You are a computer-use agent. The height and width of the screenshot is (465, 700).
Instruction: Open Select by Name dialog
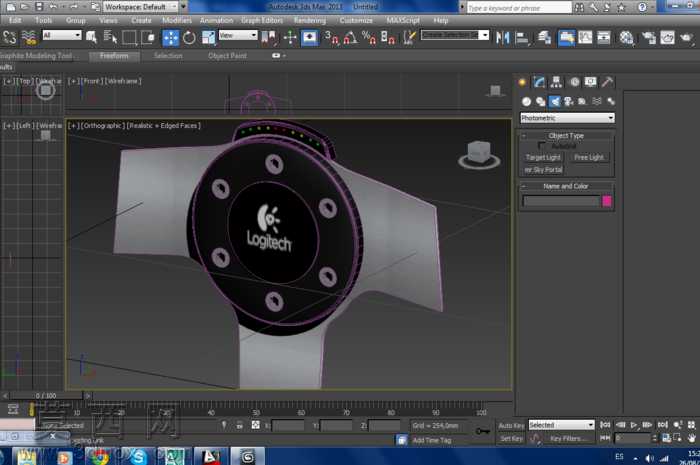[110, 37]
